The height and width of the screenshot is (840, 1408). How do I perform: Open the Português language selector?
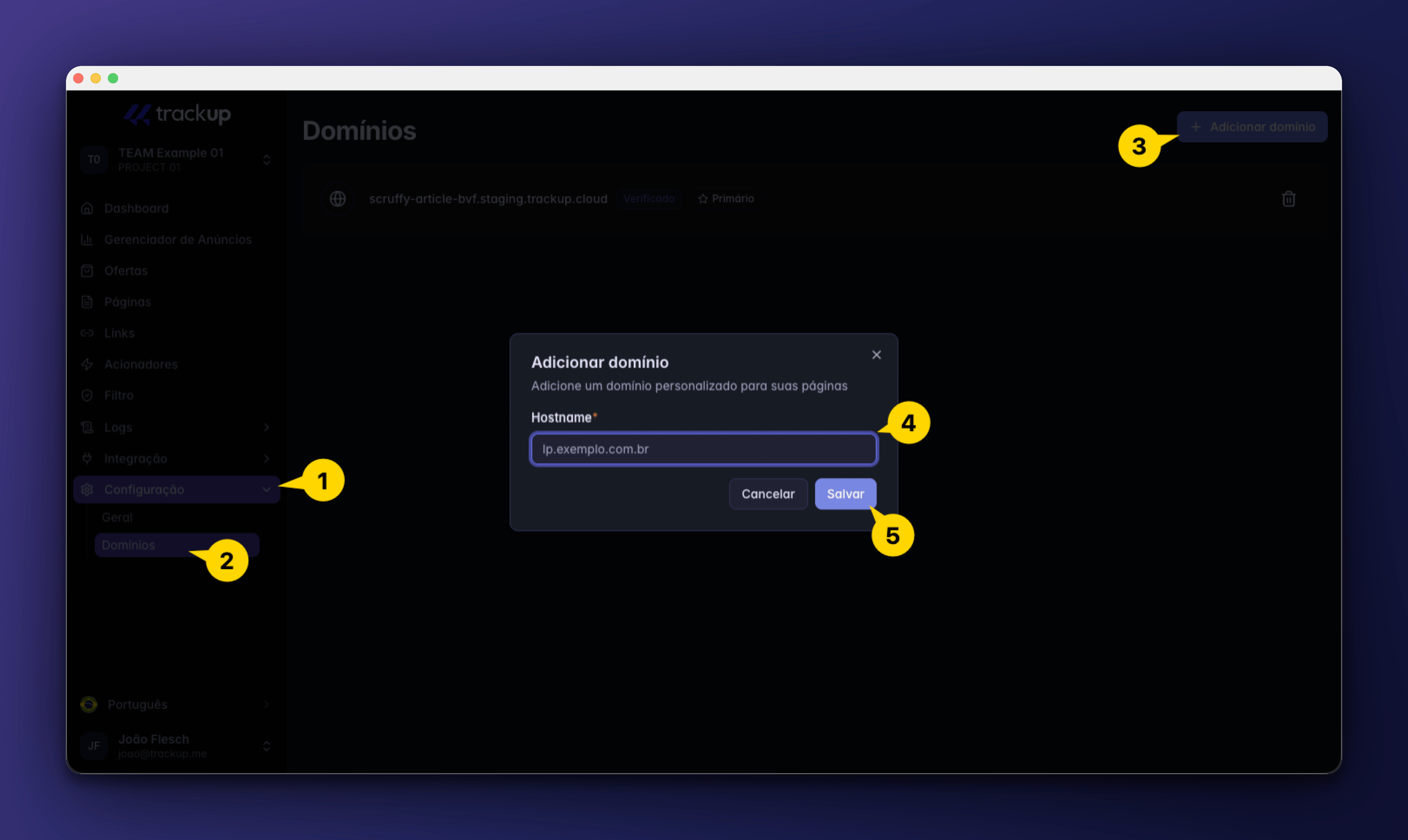pos(176,705)
